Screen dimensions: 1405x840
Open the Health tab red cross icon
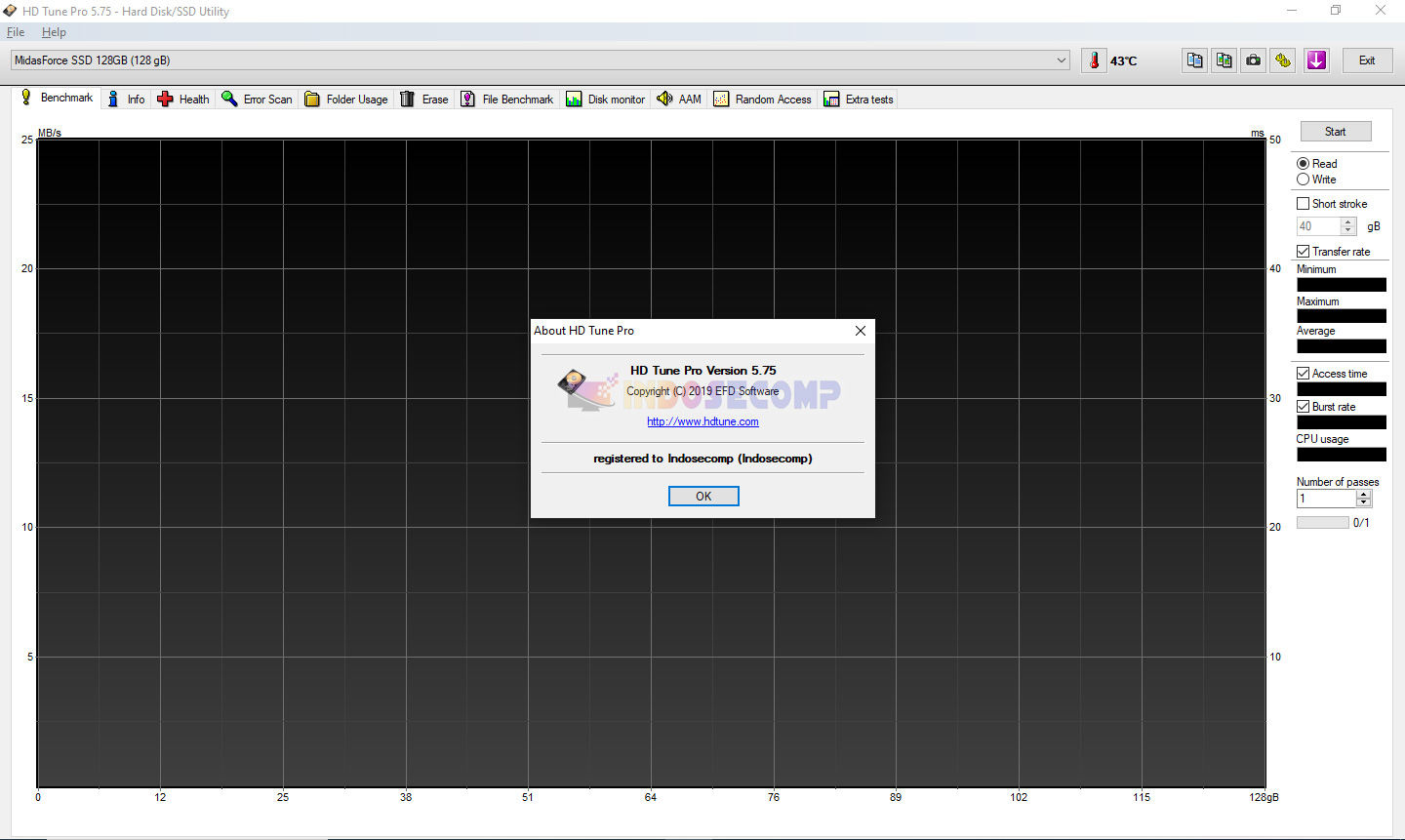point(165,99)
